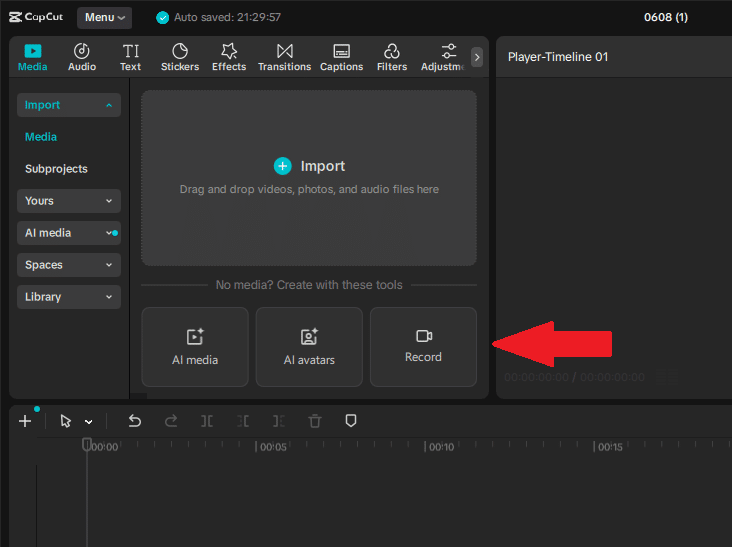Open the Transitions tab
732x547 pixels.
(x=284, y=57)
